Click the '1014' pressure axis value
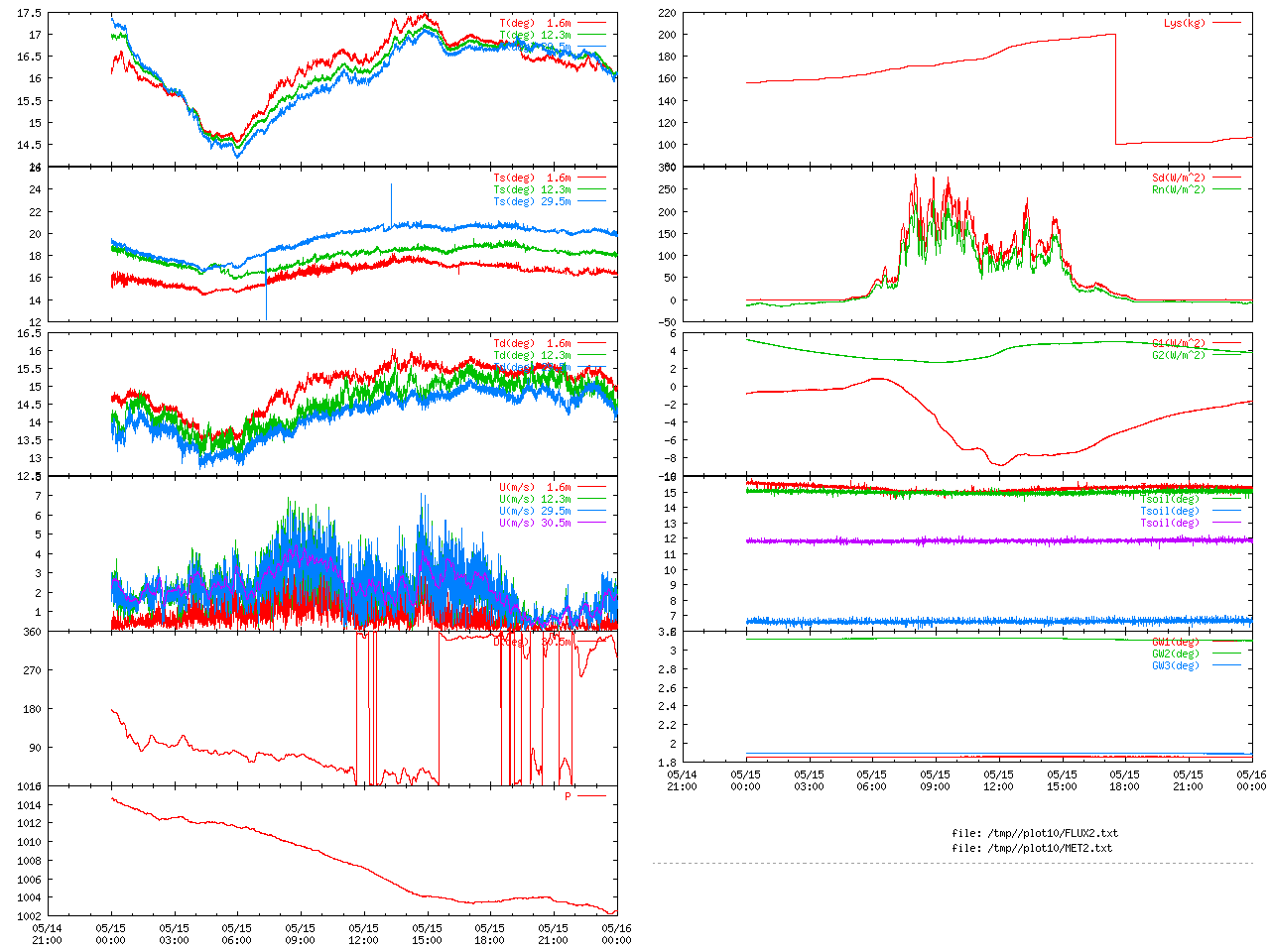Image resolution: width=1270 pixels, height=952 pixels. coord(30,805)
